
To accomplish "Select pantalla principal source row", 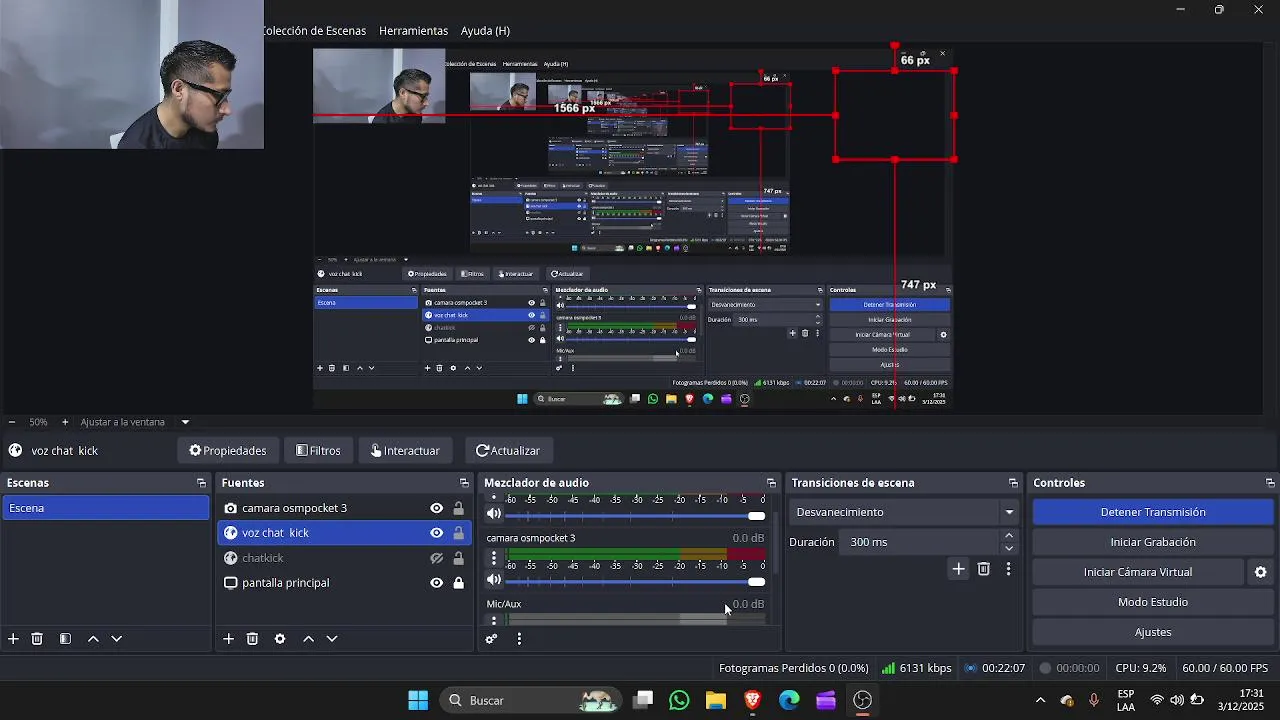I will [x=345, y=583].
